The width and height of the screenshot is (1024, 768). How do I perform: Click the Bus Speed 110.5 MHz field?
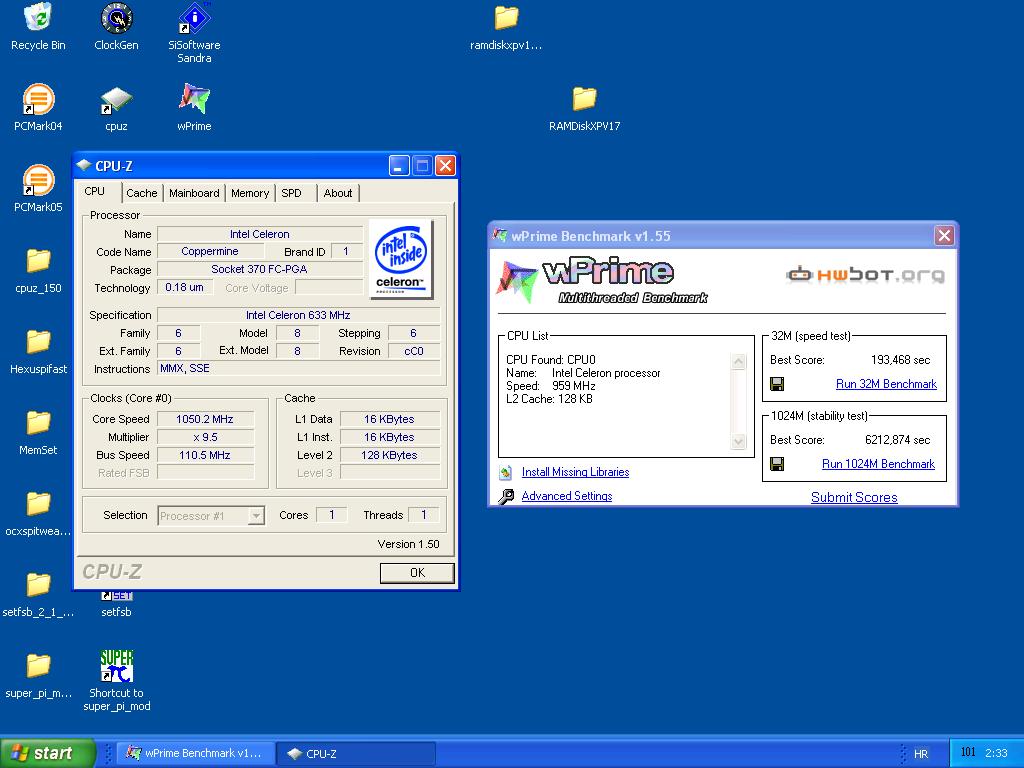[x=205, y=455]
